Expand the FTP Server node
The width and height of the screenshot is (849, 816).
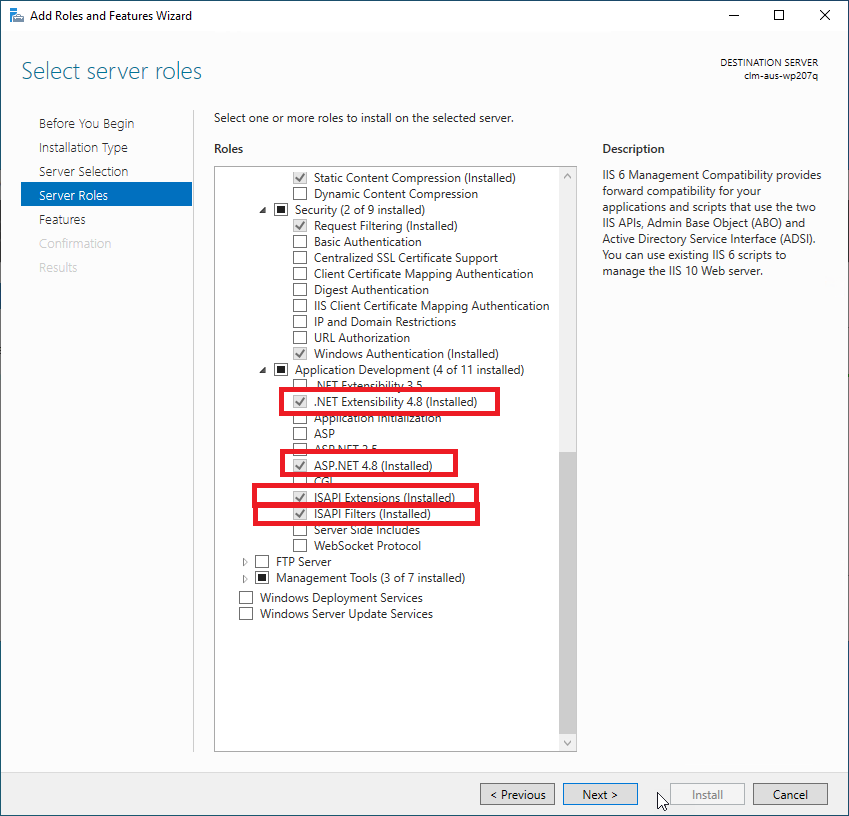(x=245, y=562)
